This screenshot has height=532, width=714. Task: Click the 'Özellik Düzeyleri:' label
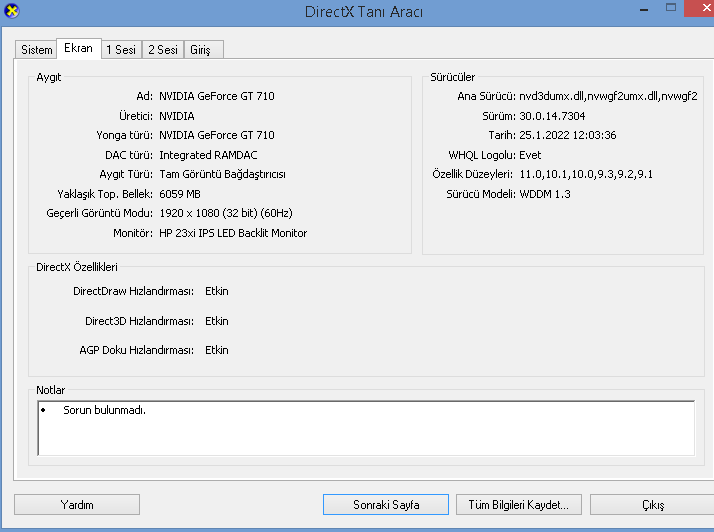pos(472,174)
